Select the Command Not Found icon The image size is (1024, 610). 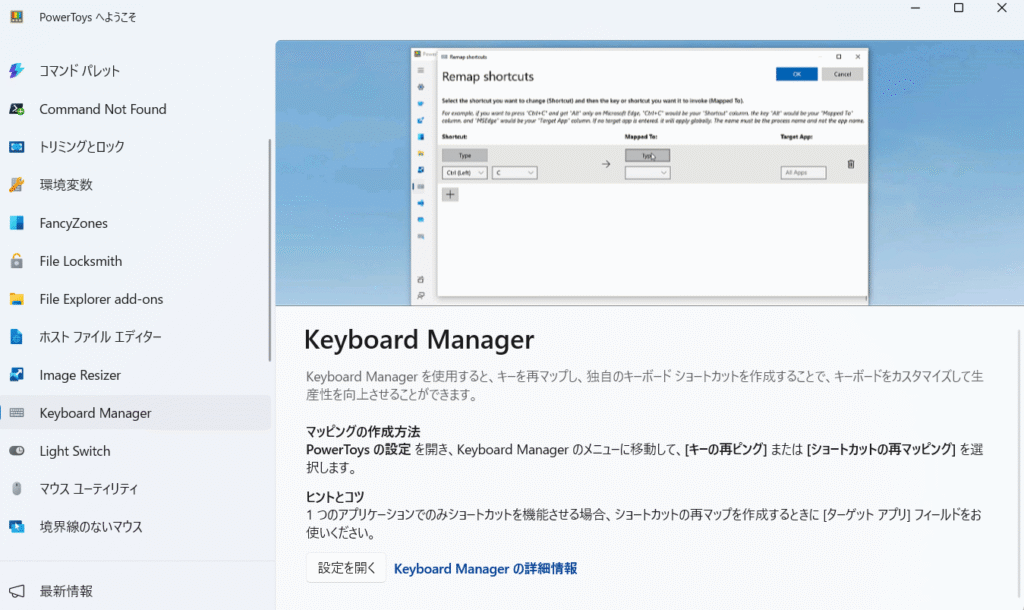point(17,109)
